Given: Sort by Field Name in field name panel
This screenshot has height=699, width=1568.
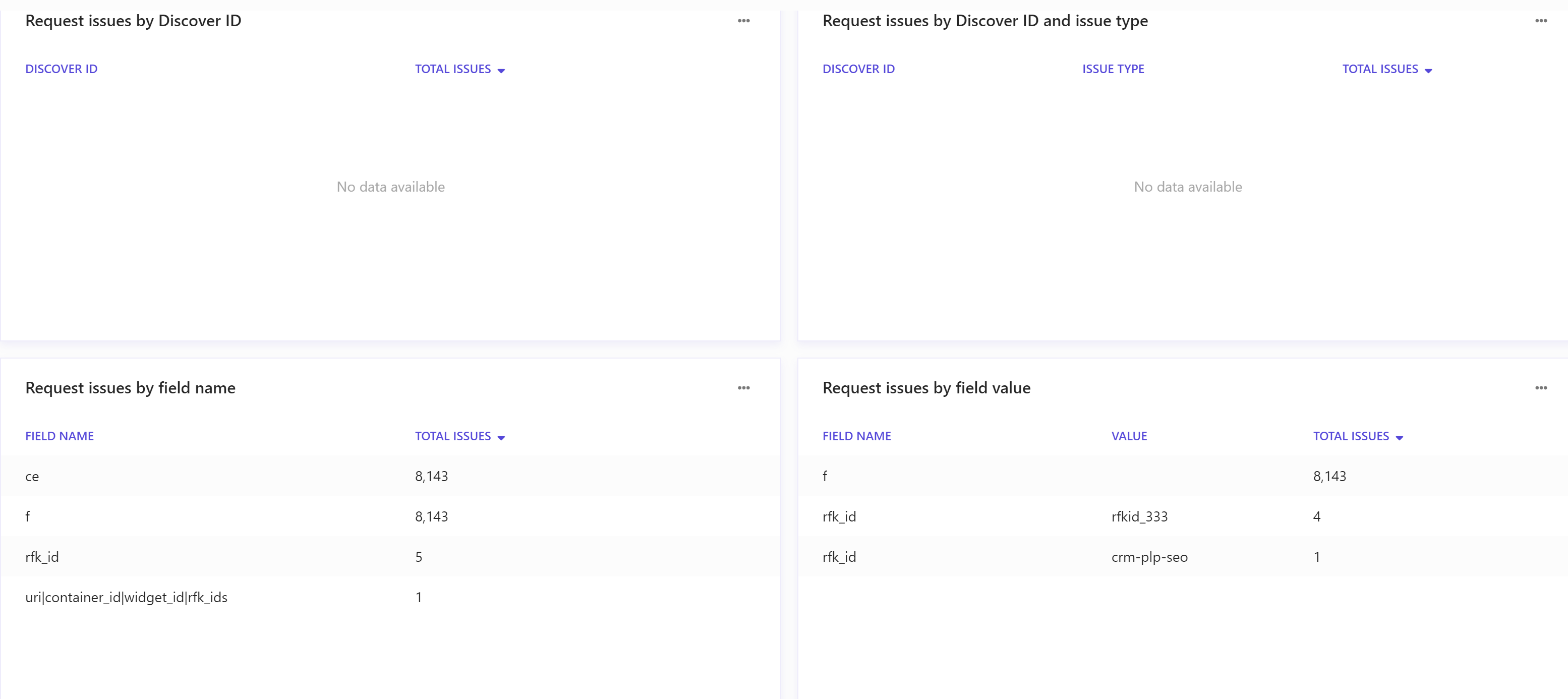Looking at the screenshot, I should tap(60, 436).
